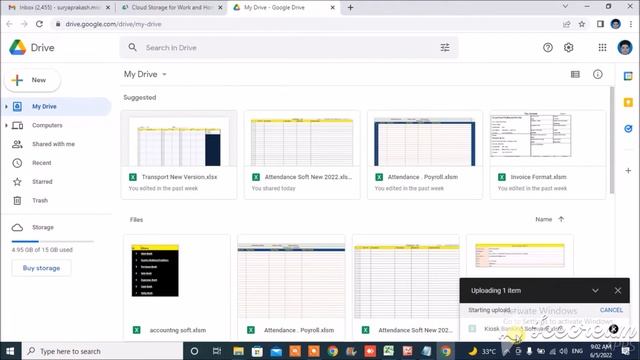Open Chrome side panel icon
Screen dimensions: 640x360
[600, 24]
